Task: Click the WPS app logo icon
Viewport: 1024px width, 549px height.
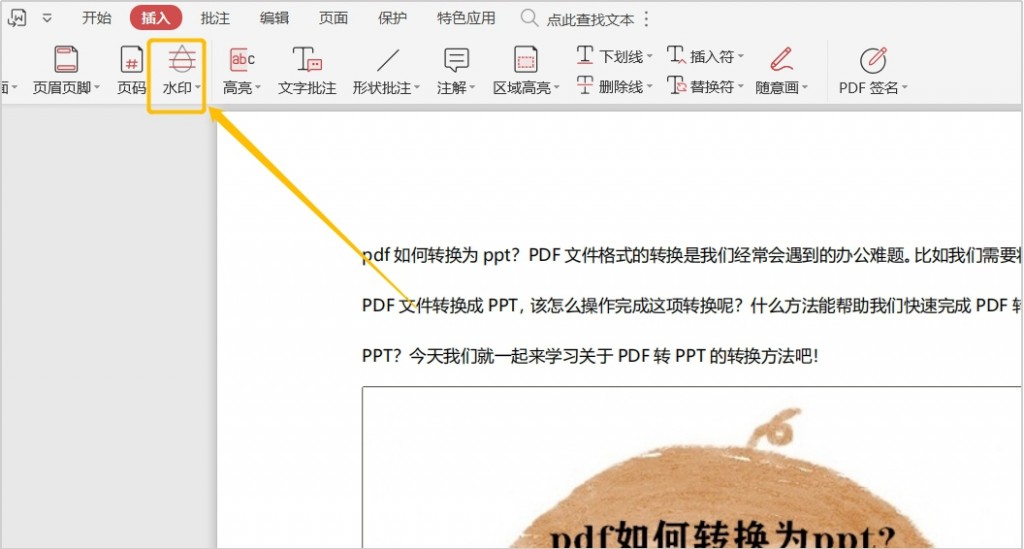Action: point(16,18)
